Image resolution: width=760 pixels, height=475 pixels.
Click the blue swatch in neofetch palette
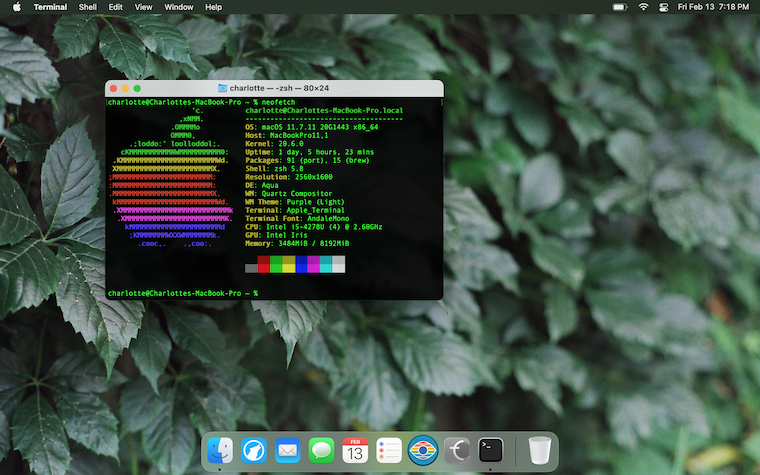(301, 264)
